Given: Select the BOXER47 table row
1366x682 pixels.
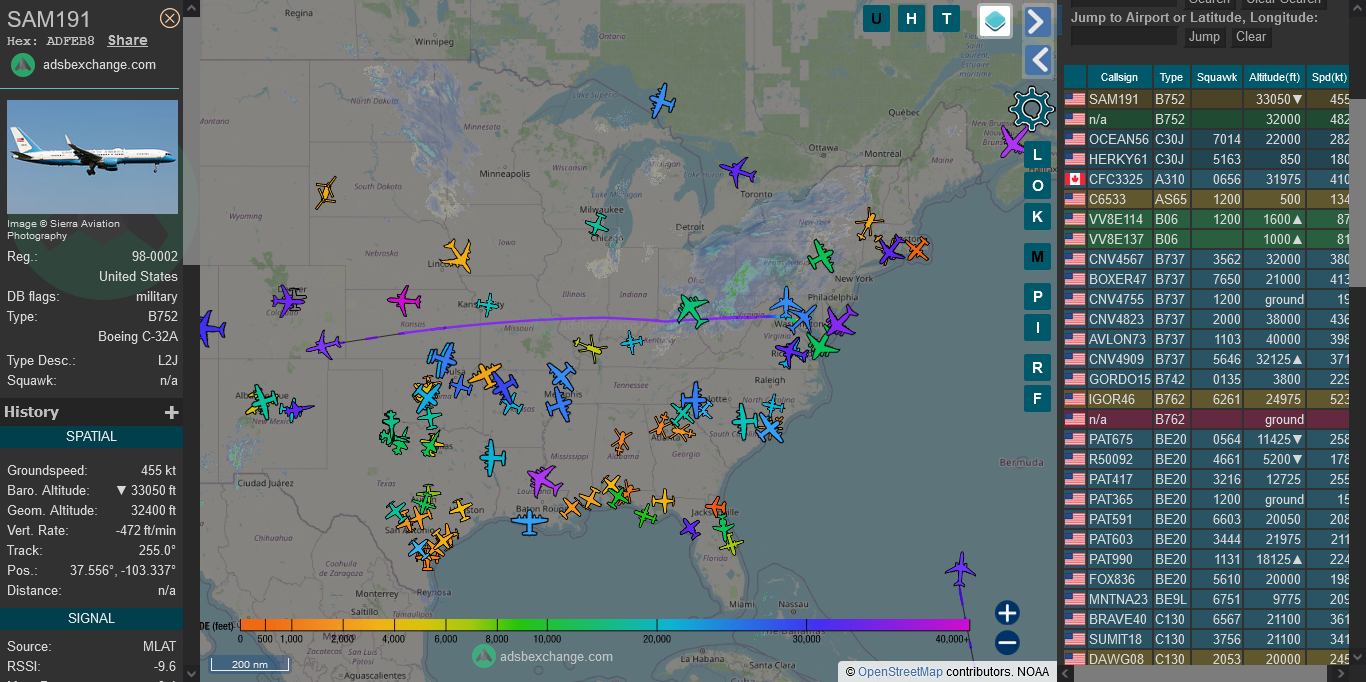Looking at the screenshot, I should [1207, 279].
